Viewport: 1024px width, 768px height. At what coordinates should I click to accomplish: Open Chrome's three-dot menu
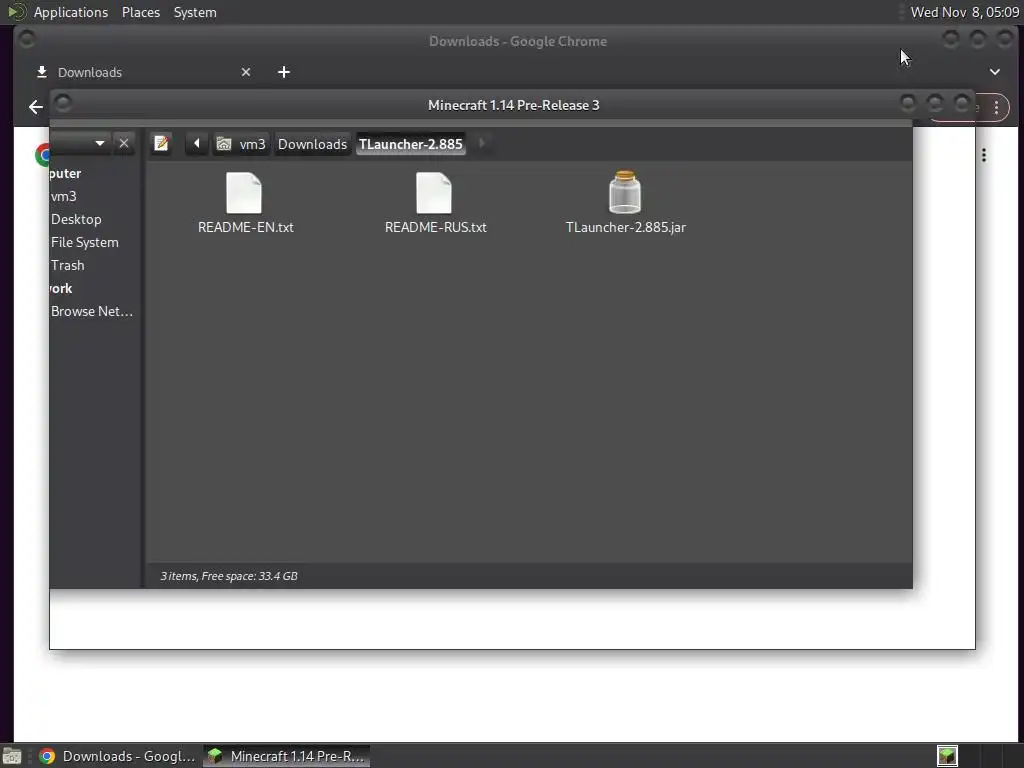pos(996,107)
